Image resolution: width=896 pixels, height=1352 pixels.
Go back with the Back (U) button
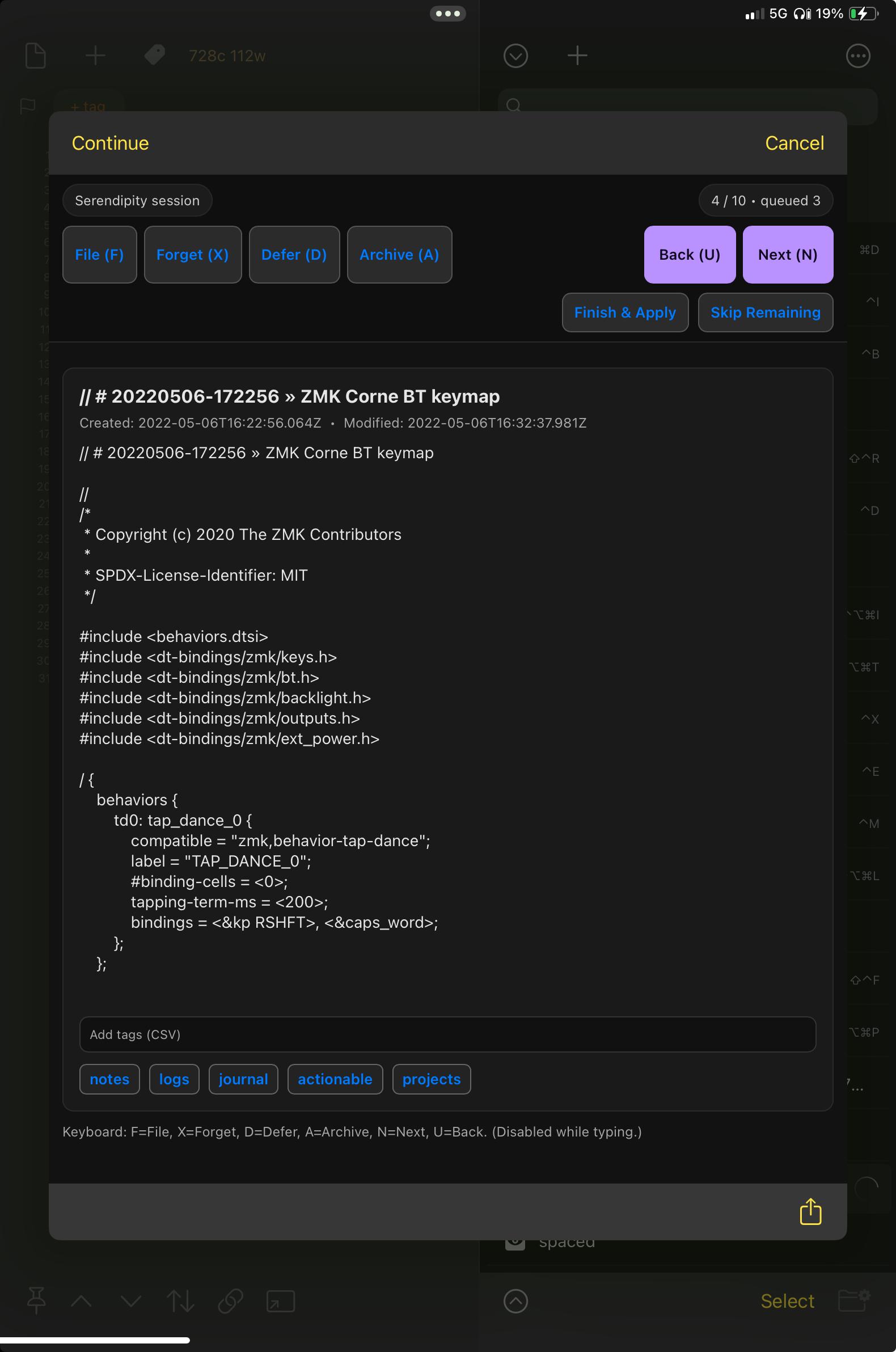690,255
